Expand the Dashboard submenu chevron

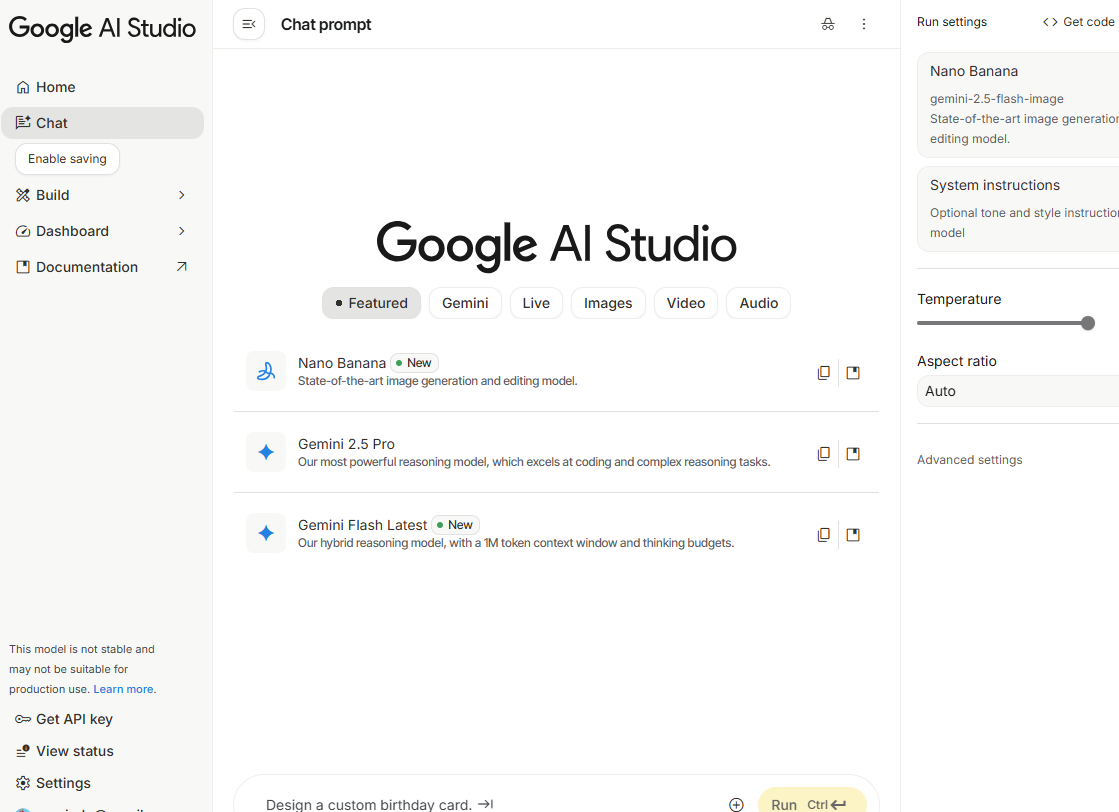[182, 231]
